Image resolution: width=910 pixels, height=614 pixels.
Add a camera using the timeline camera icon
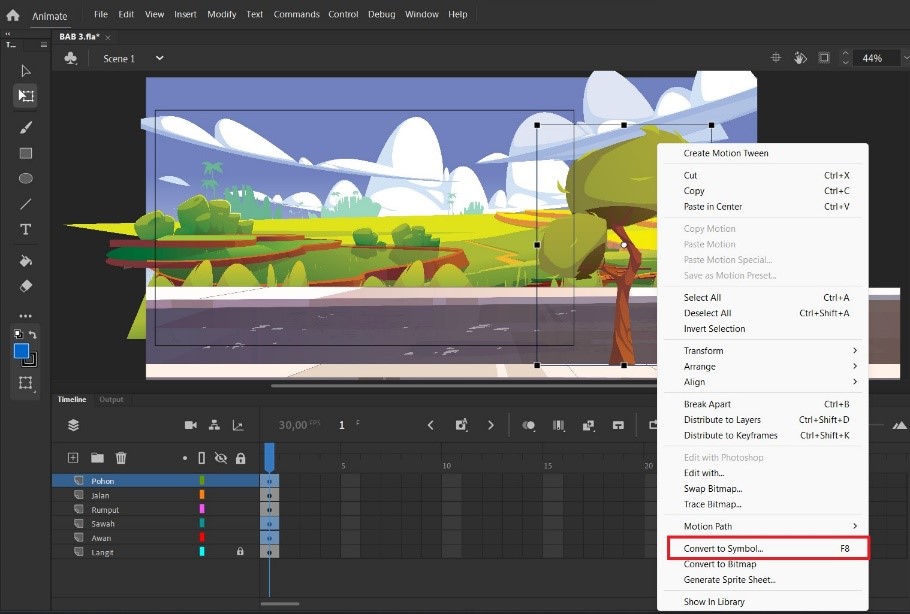click(190, 425)
